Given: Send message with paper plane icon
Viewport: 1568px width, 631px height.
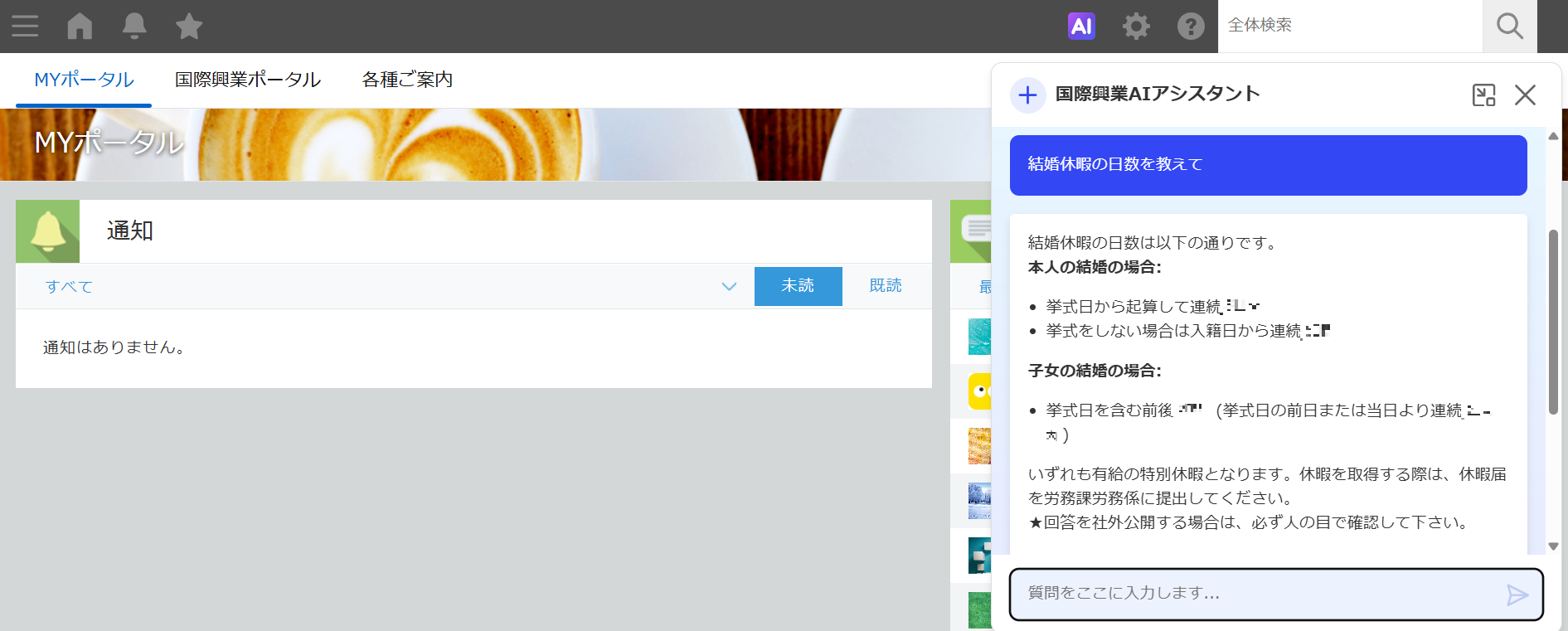Looking at the screenshot, I should (x=1517, y=595).
